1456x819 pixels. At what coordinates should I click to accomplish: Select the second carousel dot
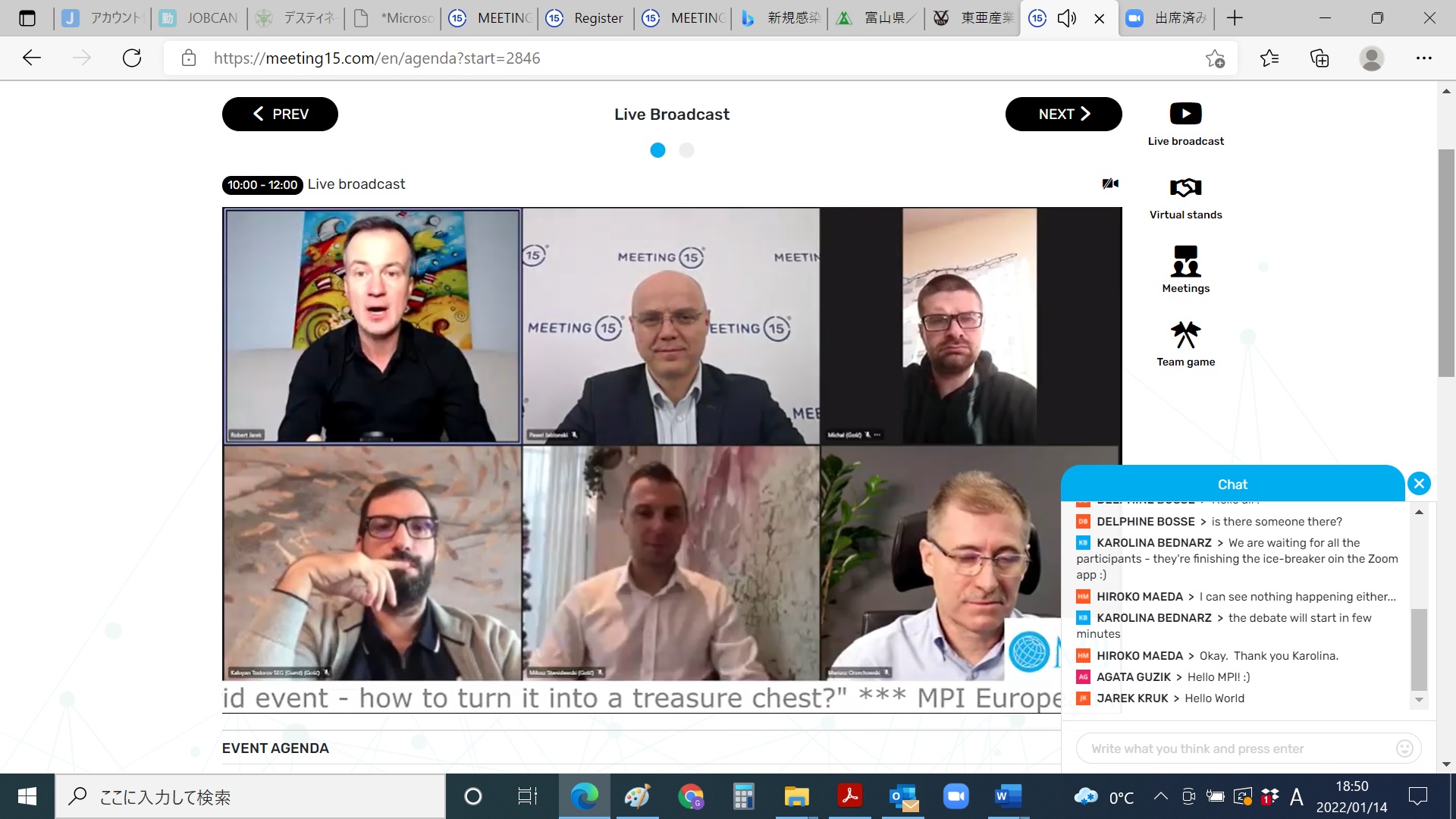(x=686, y=150)
